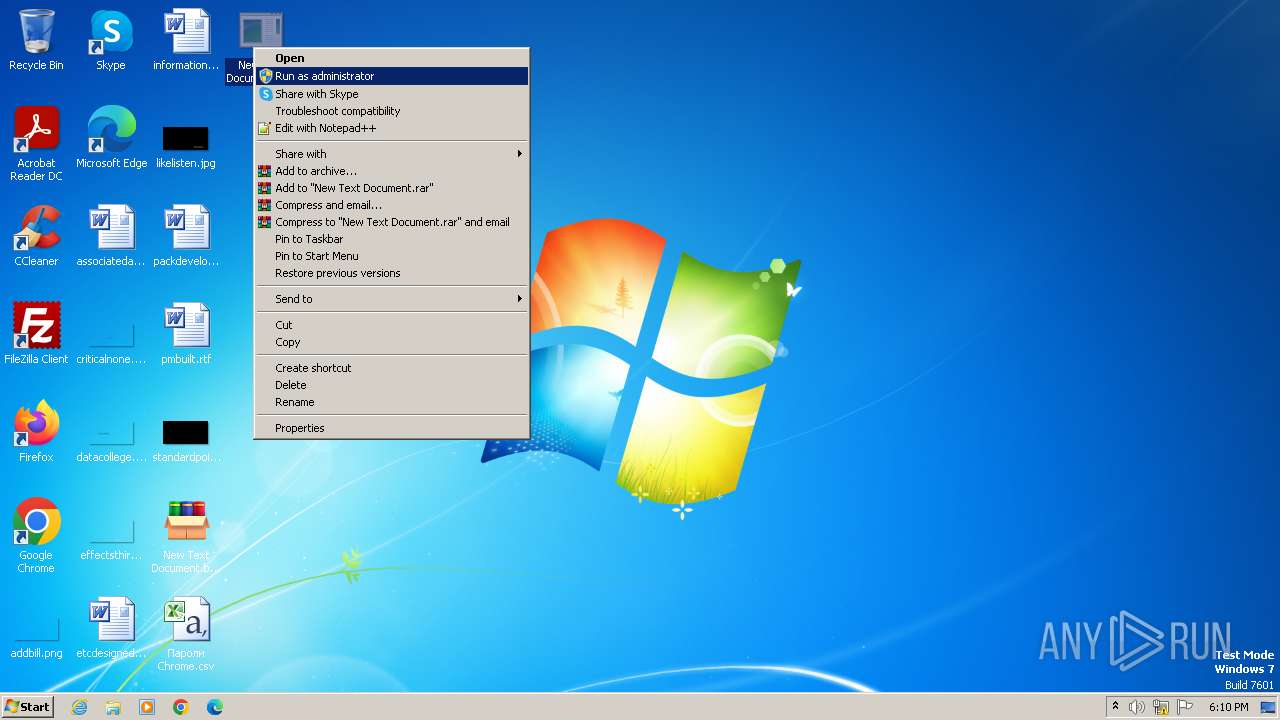Open Windows Media Player taskbar icon
Screen dimensions: 1280x720
click(x=147, y=707)
